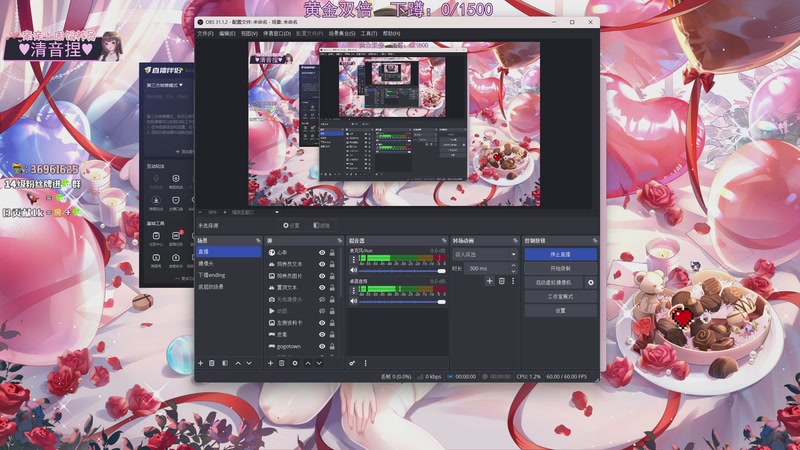The image size is (800, 450).
Task: Open 设置 from the controls panel
Action: coord(560,310)
